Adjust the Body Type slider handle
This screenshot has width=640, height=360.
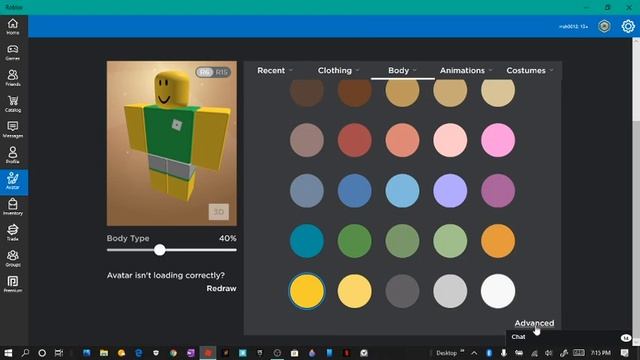point(160,250)
